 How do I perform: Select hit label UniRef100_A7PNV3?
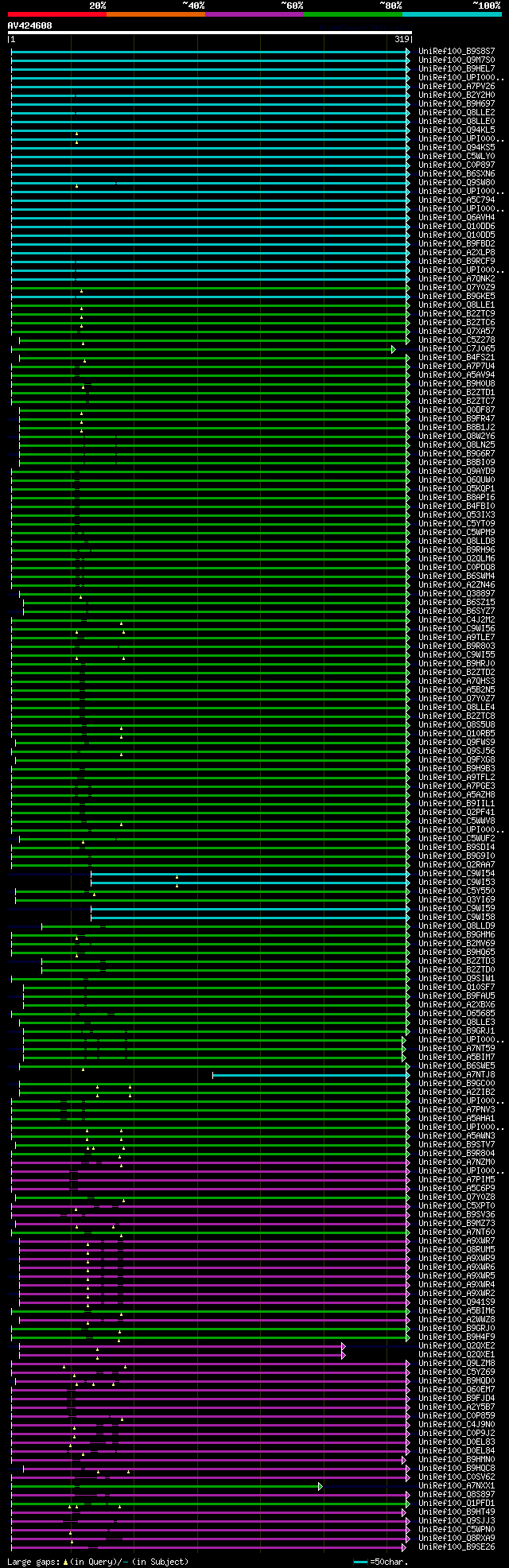pos(457,1109)
